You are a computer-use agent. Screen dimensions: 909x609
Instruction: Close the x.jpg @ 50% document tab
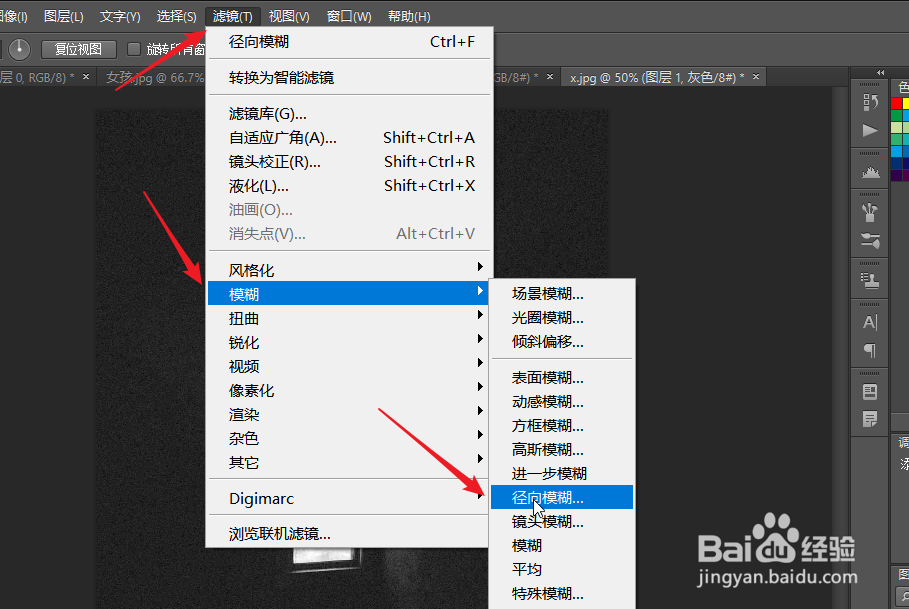[x=756, y=76]
